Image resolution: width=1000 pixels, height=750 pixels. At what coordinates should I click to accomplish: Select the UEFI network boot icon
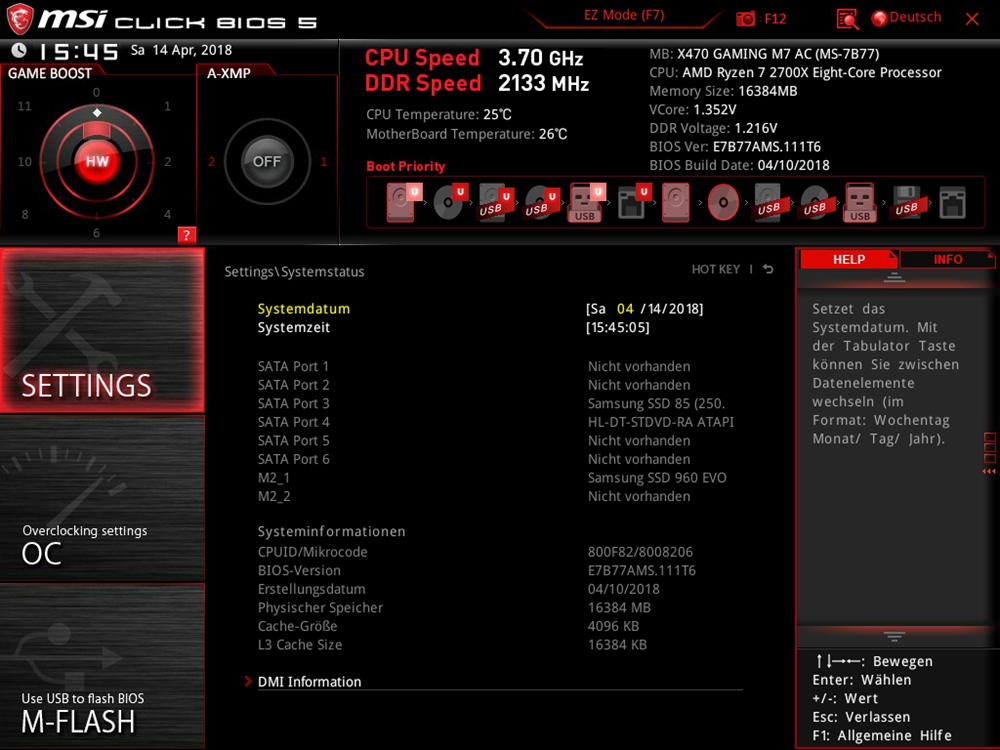633,202
